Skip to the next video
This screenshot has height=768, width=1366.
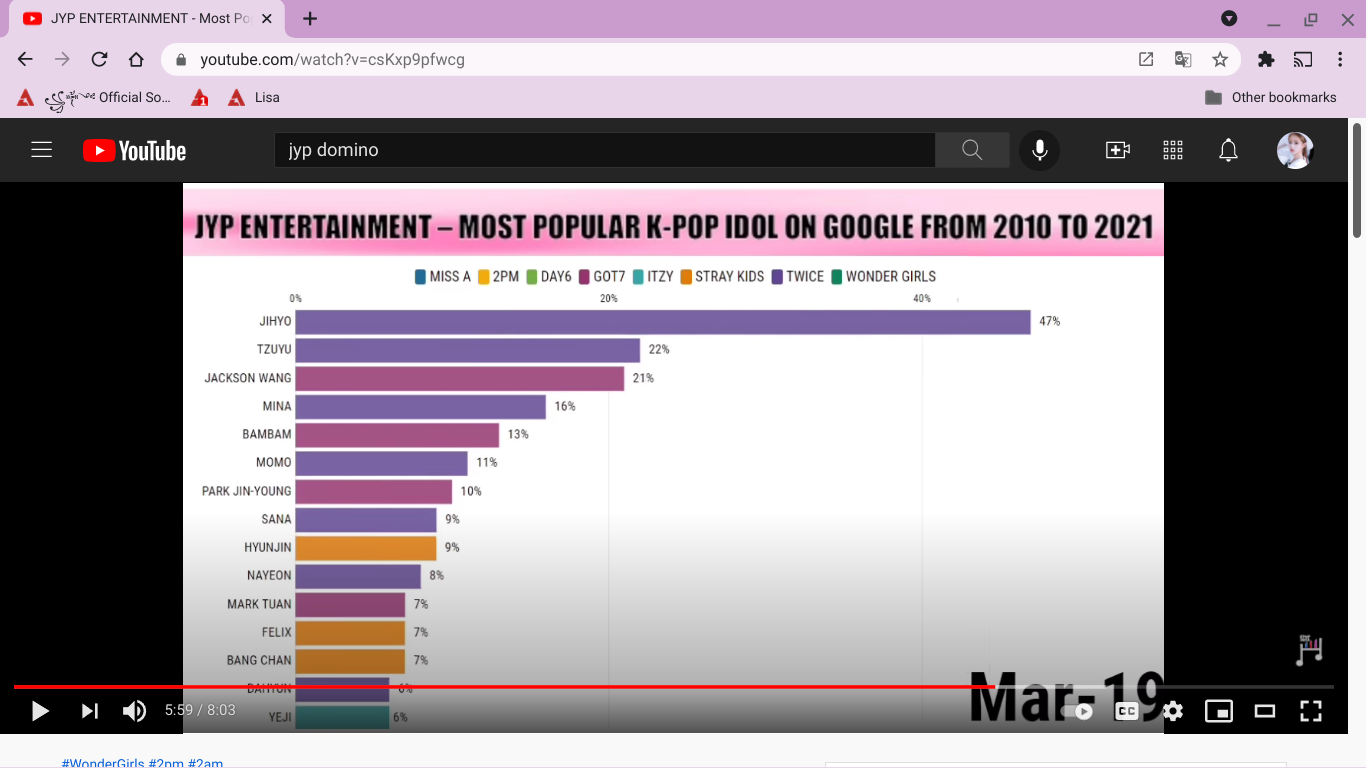[x=89, y=711]
